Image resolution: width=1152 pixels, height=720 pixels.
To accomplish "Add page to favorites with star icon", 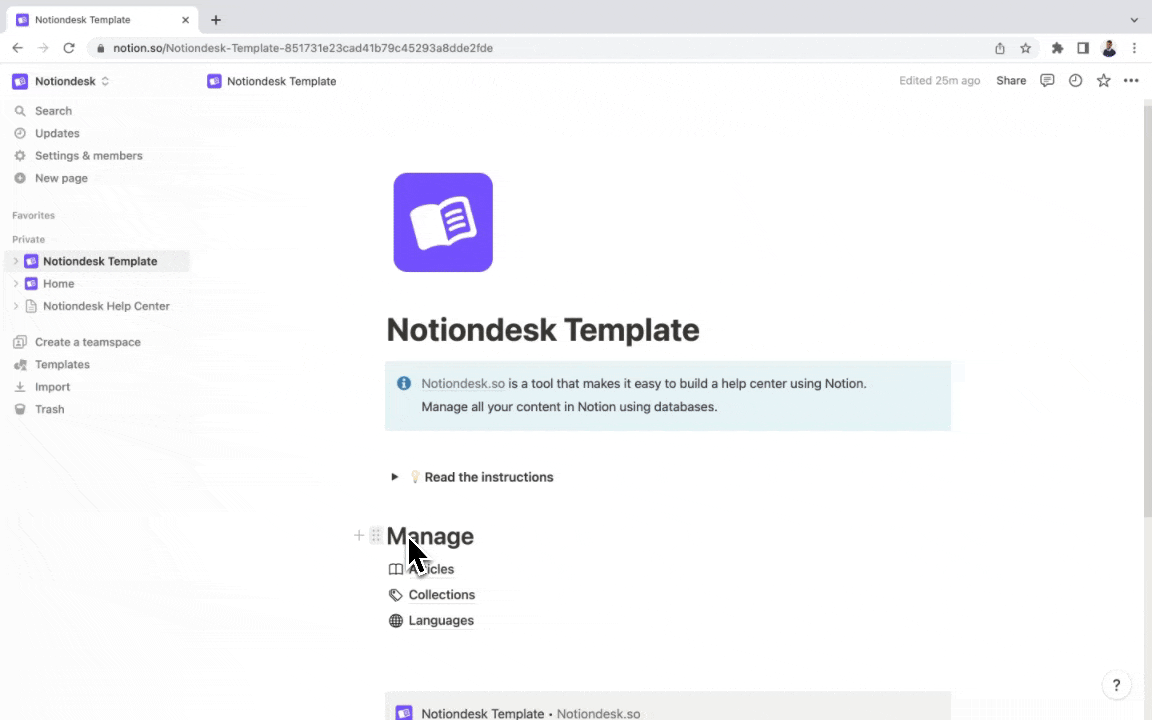I will coord(1104,81).
